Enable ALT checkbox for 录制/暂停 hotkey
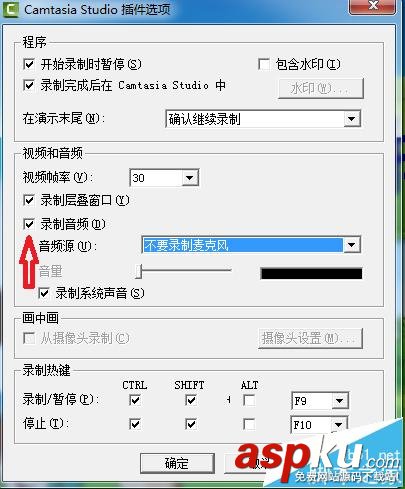This screenshot has width=405, height=489. pos(249,400)
